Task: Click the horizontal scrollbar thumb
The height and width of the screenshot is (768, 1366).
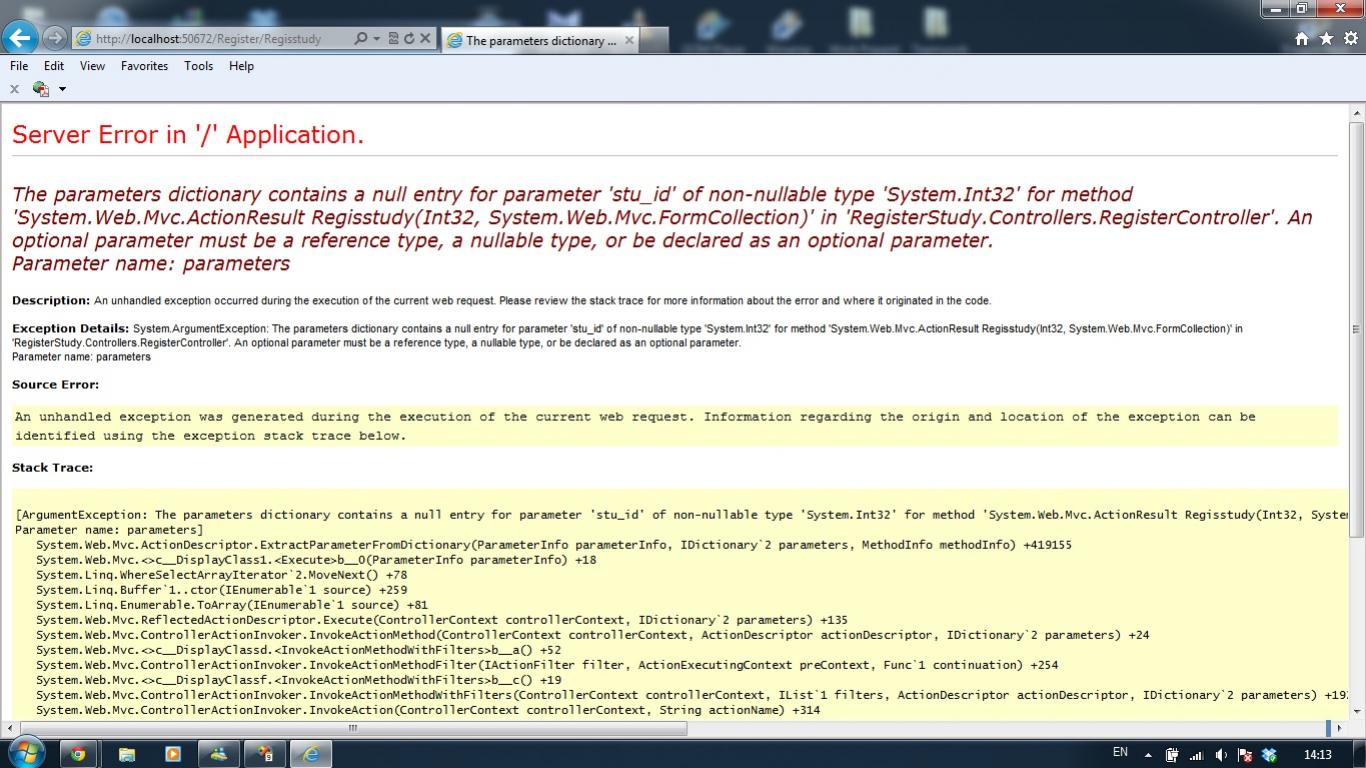Action: point(353,728)
